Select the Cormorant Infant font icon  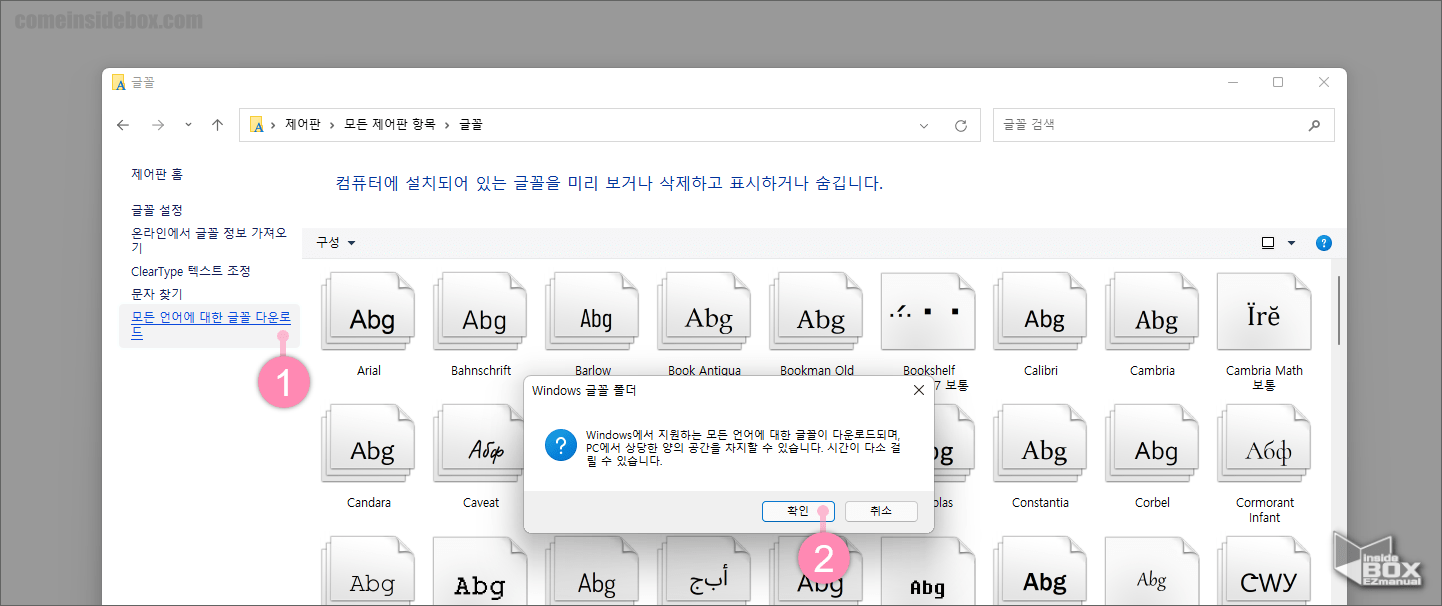[x=1264, y=444]
